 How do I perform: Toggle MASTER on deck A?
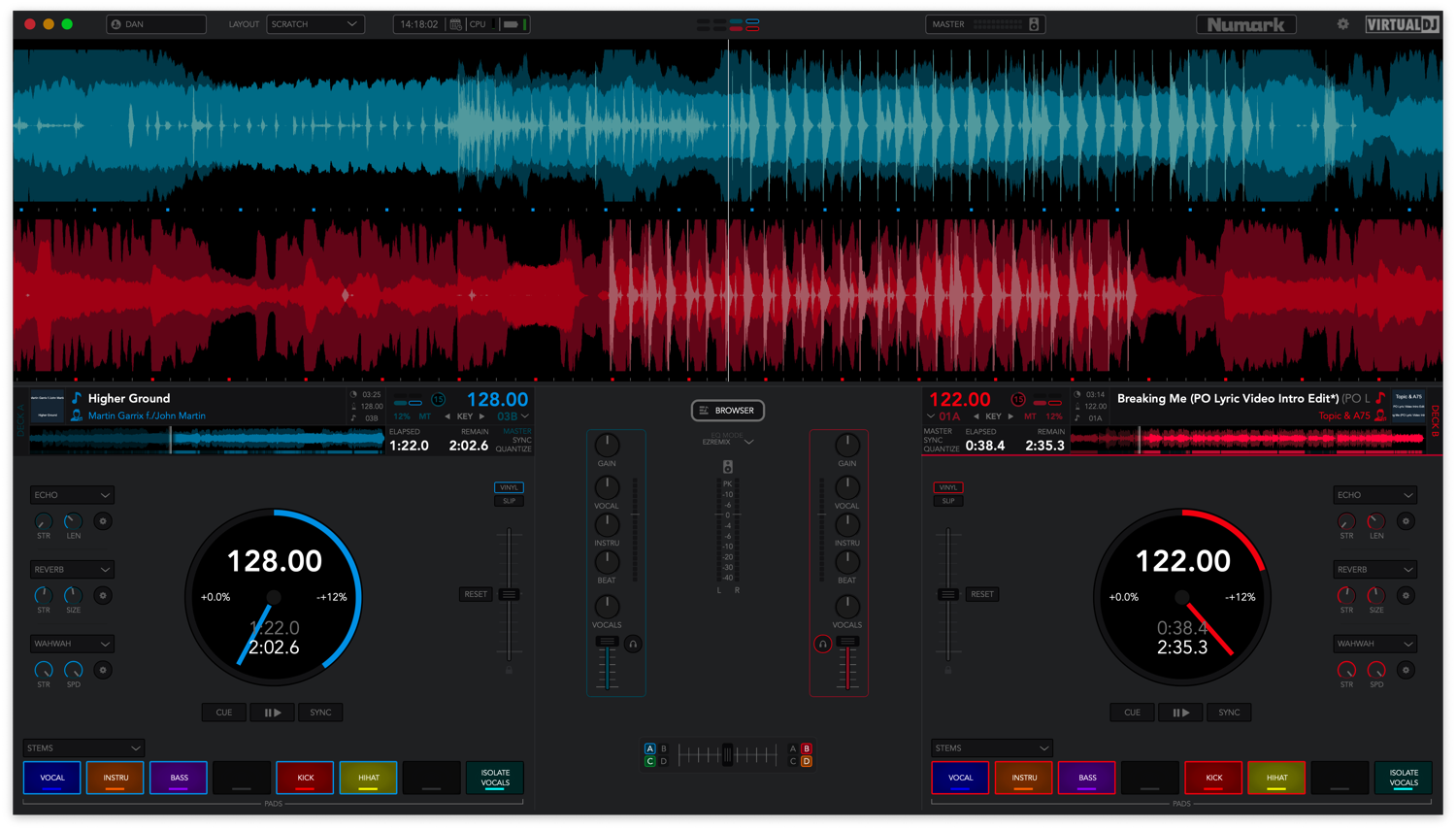click(x=515, y=431)
